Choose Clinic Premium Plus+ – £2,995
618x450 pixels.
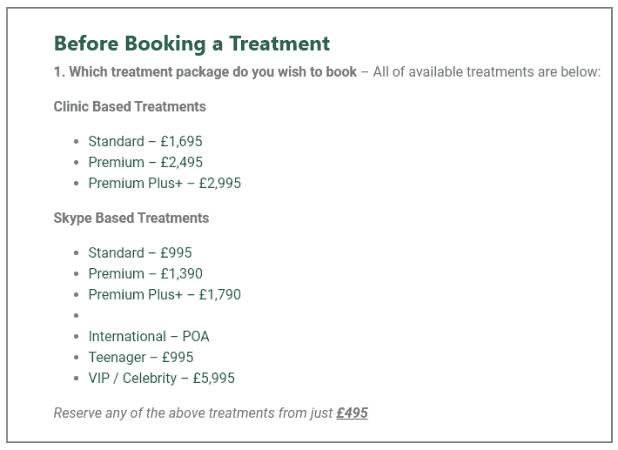point(164,183)
